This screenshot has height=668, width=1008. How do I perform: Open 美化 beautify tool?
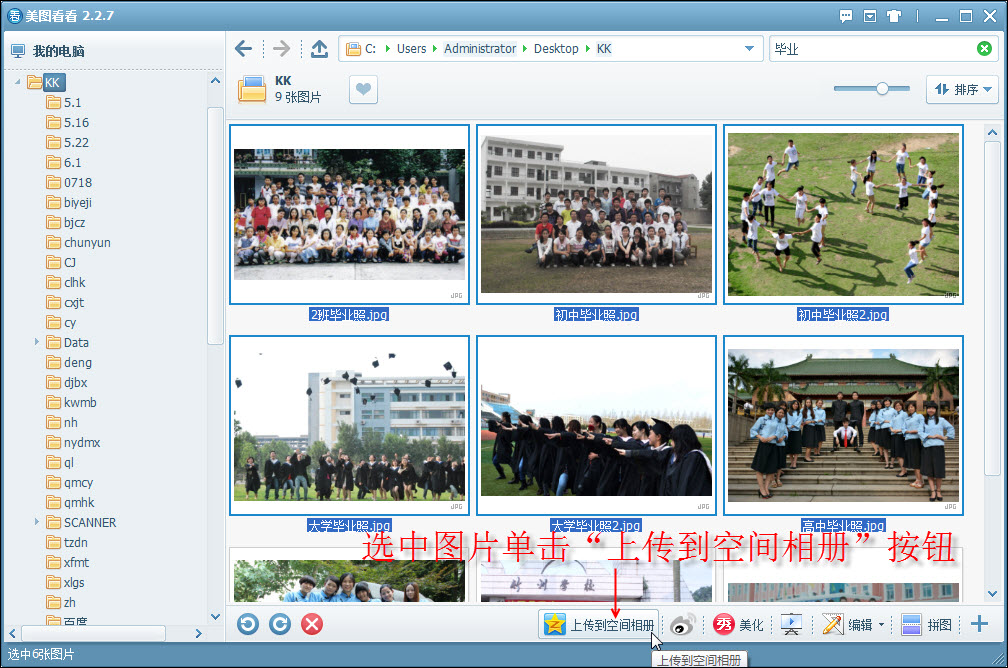coord(738,624)
